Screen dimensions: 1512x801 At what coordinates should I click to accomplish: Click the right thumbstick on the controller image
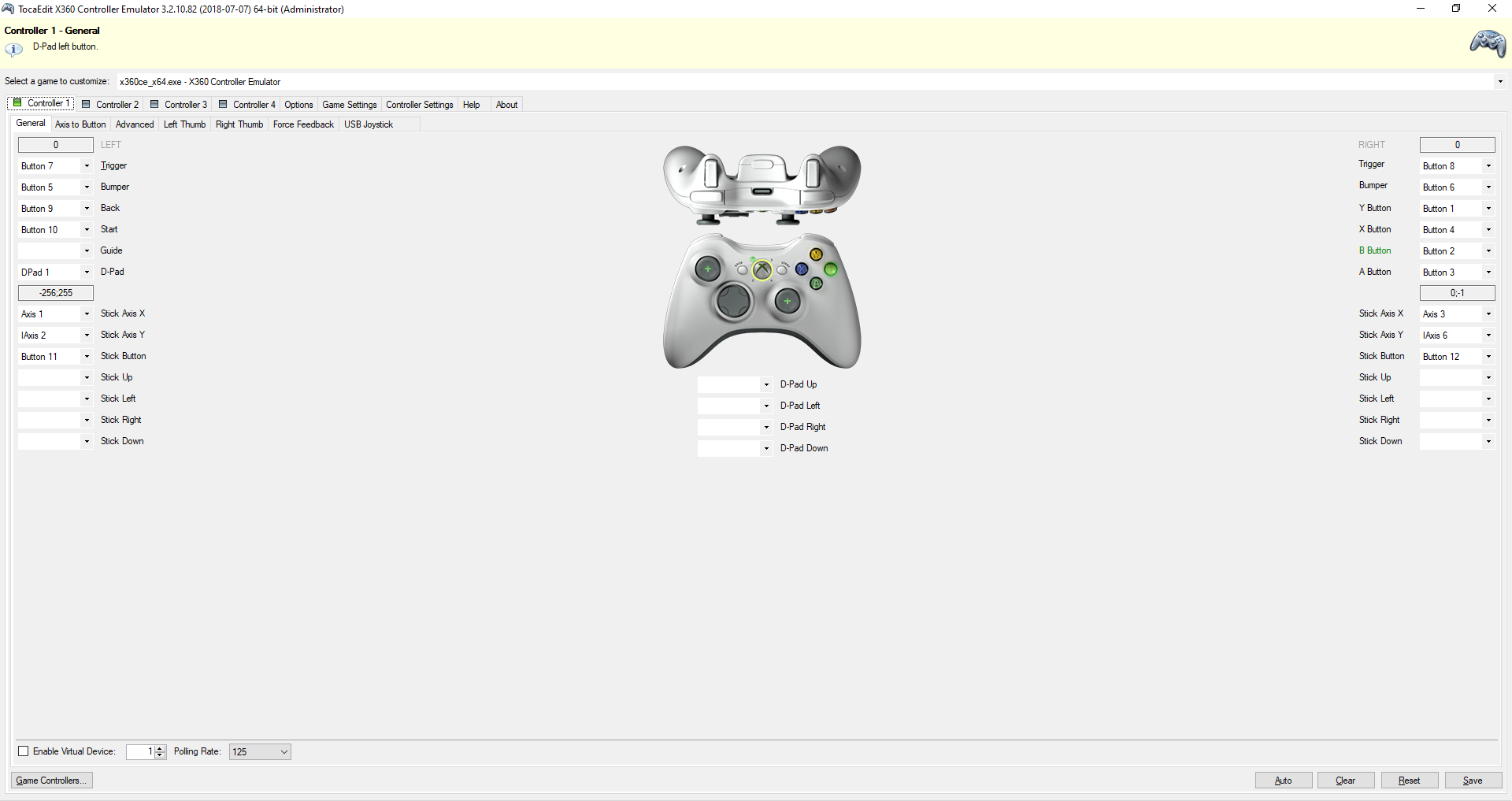pos(787,301)
